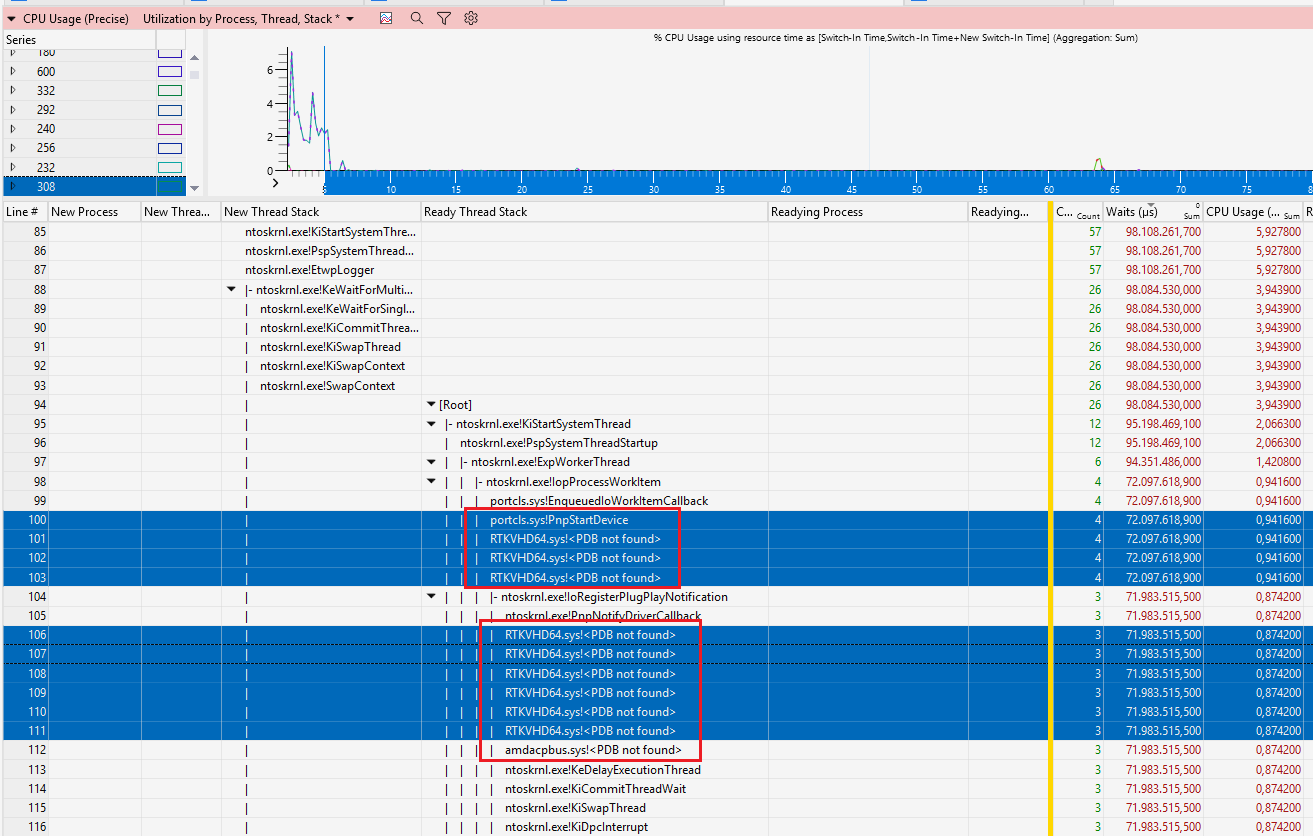Image resolution: width=1313 pixels, height=836 pixels.
Task: Click the color swatch for series 600
Action: point(169,72)
